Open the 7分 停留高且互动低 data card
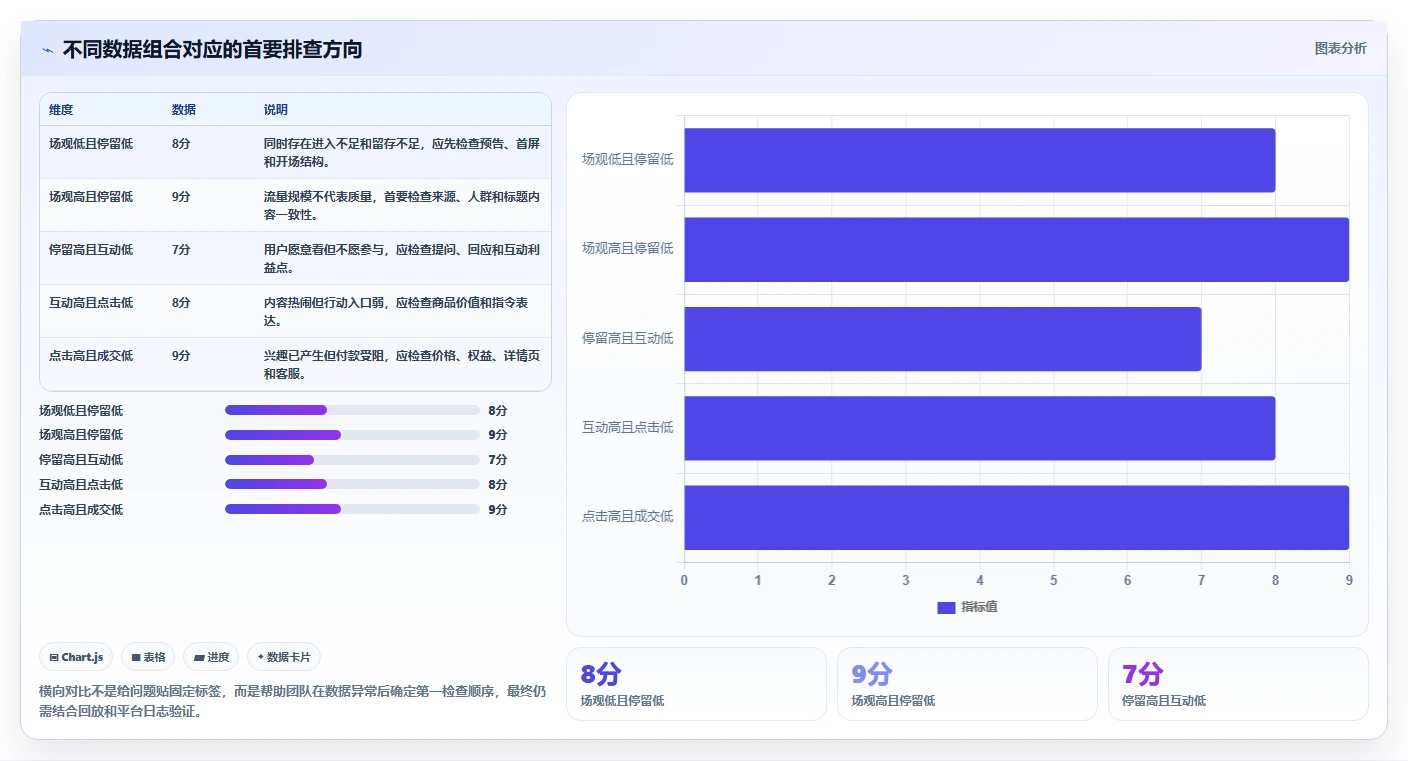This screenshot has width=1408, height=761. pos(1238,684)
